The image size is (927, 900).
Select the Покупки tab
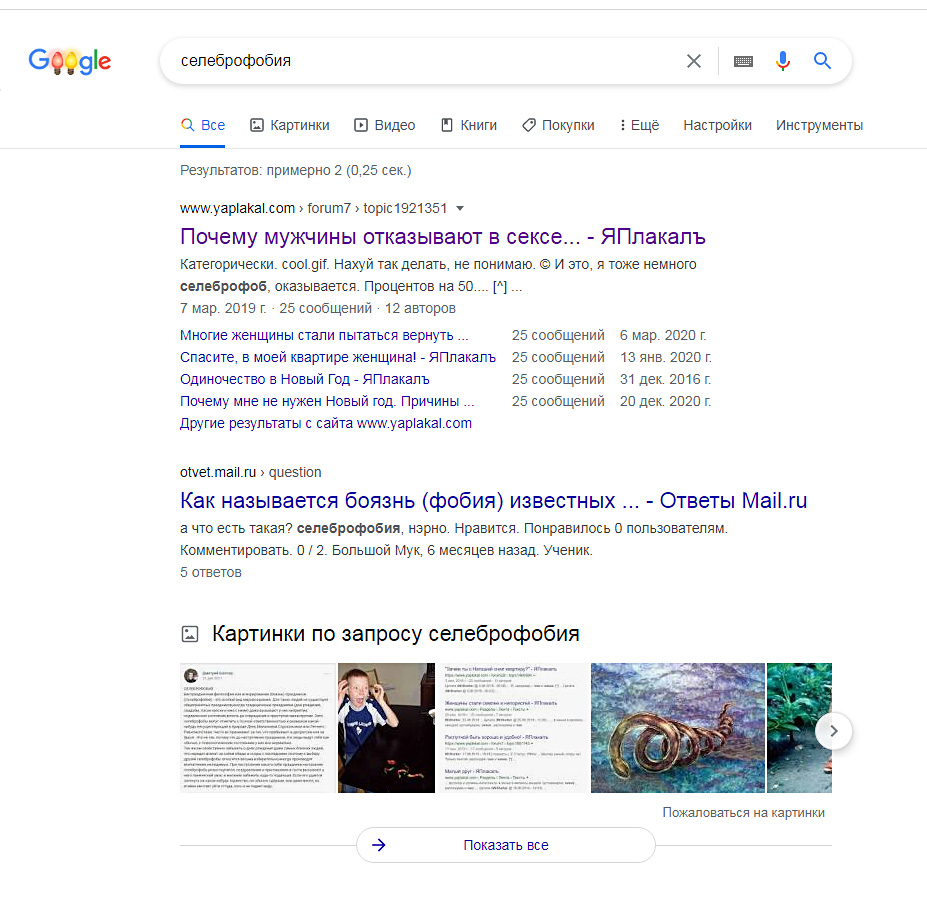coord(558,125)
